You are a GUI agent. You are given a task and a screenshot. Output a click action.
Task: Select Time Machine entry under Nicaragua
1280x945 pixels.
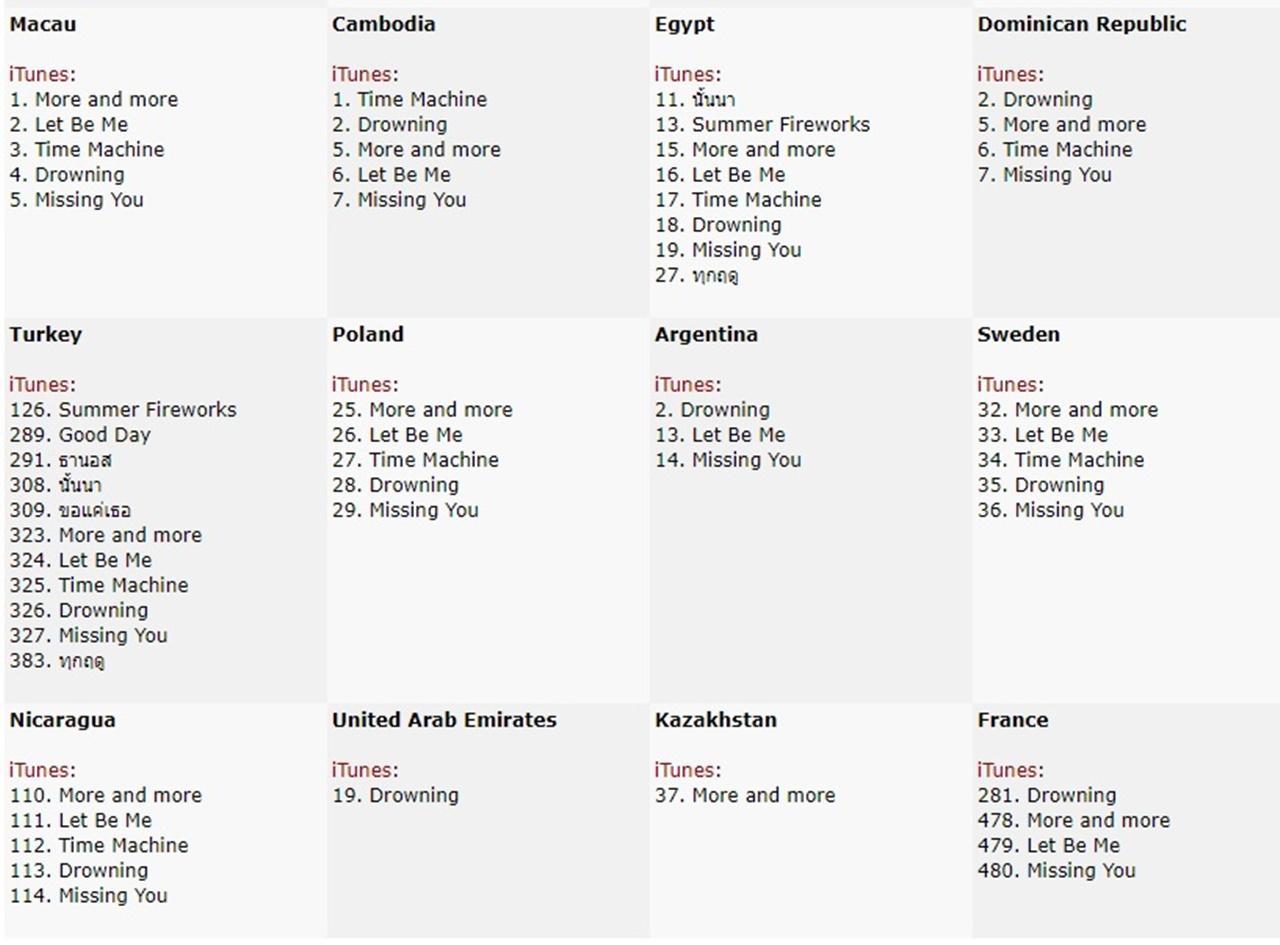click(x=98, y=845)
